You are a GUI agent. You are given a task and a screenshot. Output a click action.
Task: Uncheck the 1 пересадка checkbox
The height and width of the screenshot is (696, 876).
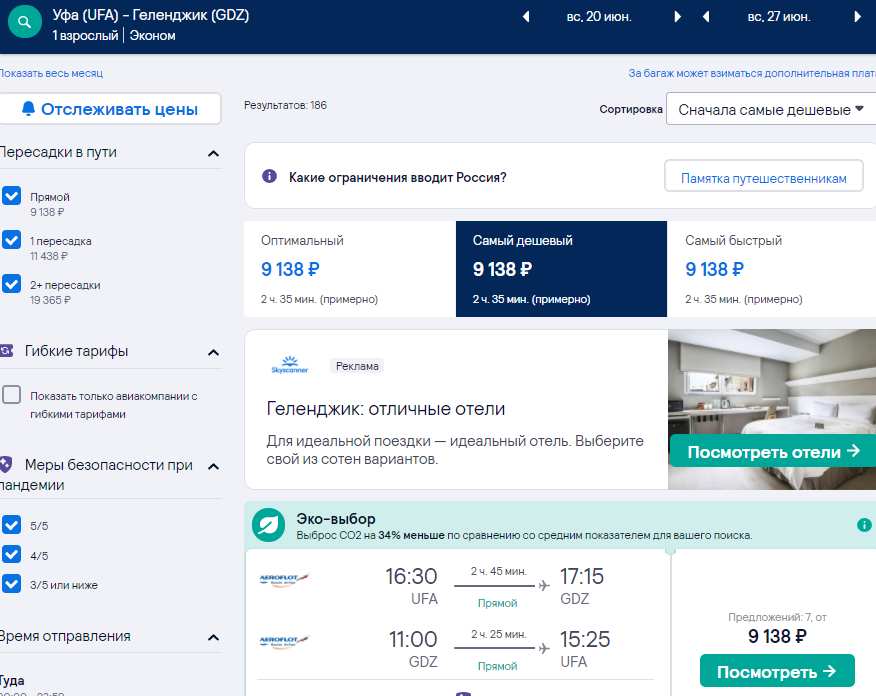[12, 239]
